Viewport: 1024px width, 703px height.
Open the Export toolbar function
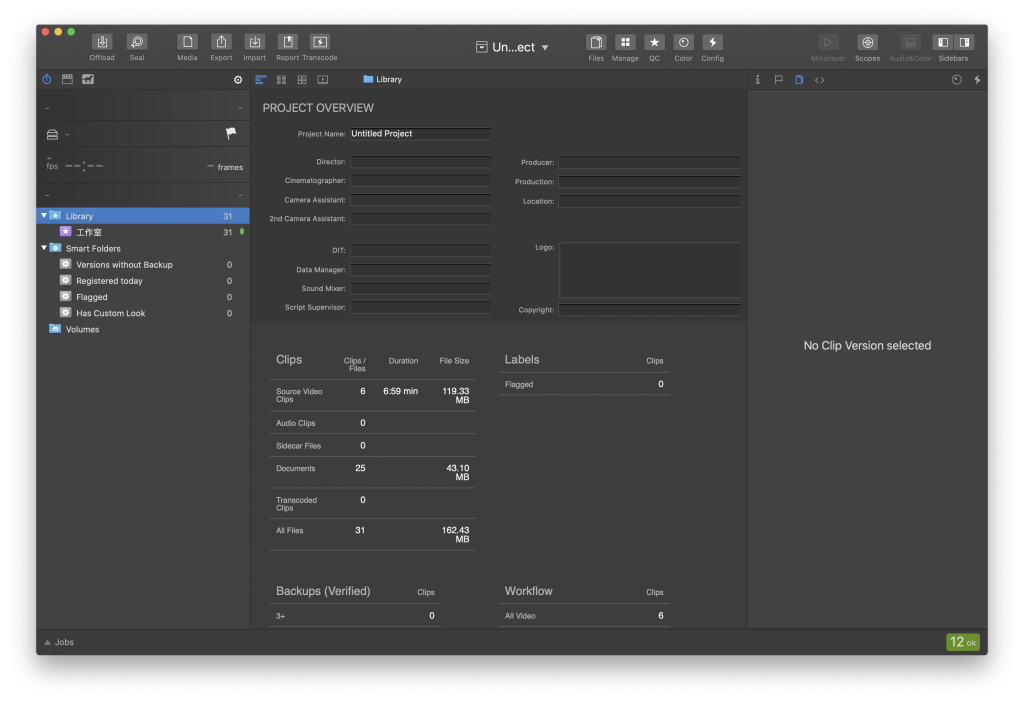pyautogui.click(x=221, y=42)
